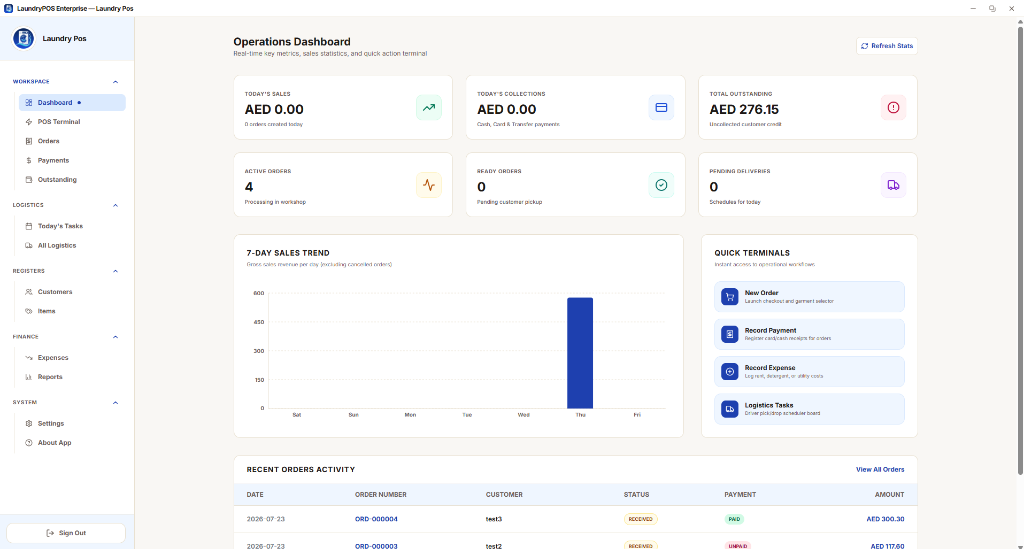Click the Sign Out button
The height and width of the screenshot is (549, 1024).
(66, 533)
